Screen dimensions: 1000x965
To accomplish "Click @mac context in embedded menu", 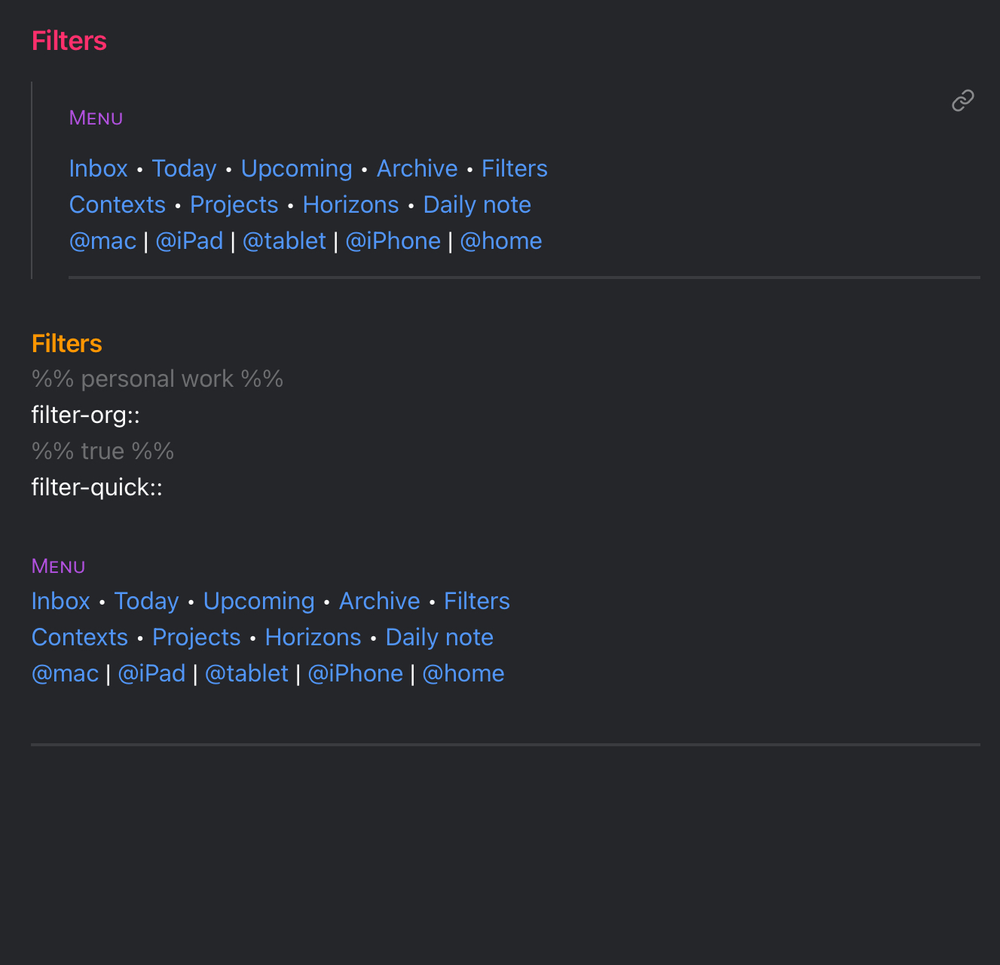I will [102, 241].
